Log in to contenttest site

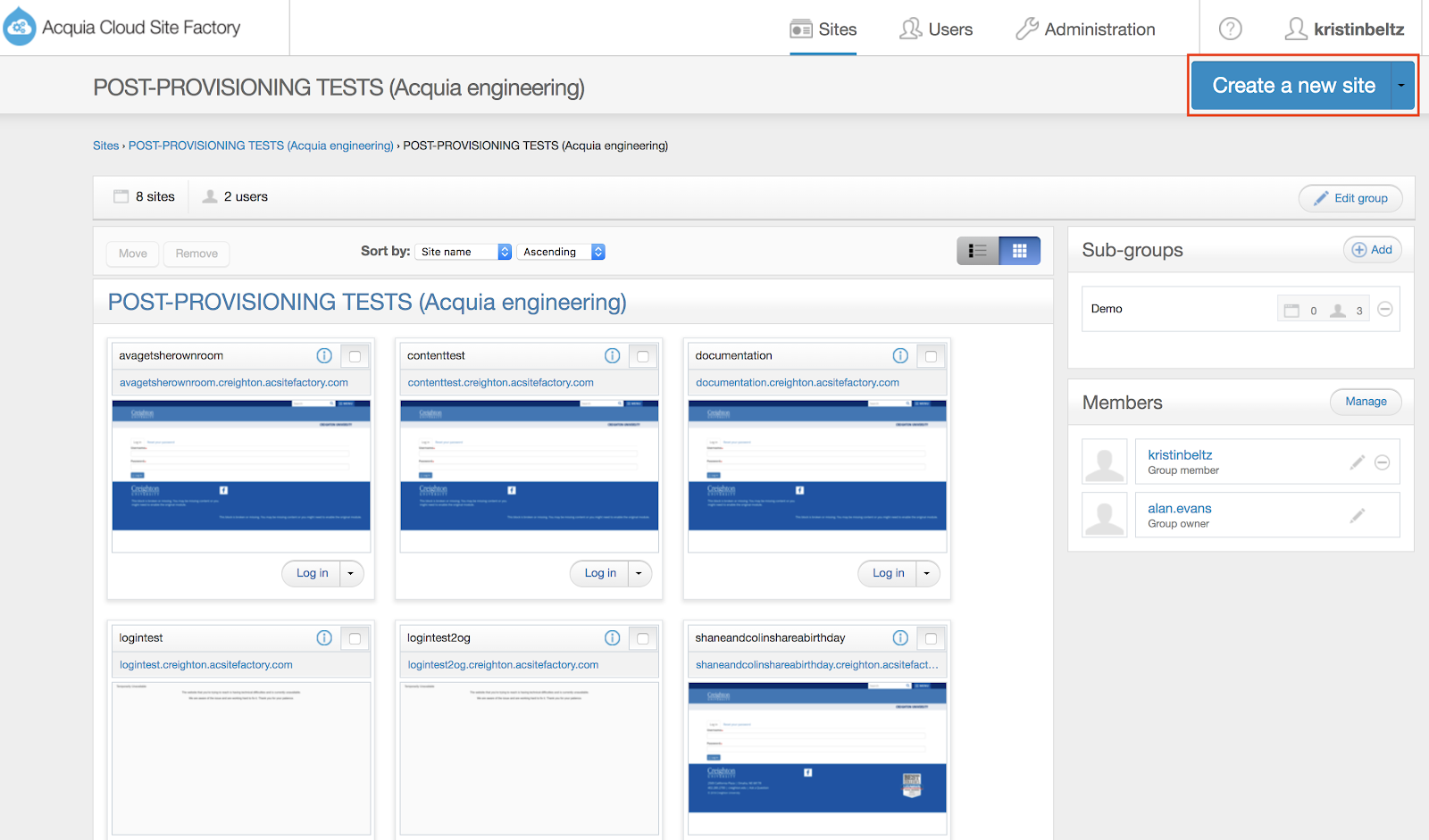tap(600, 573)
